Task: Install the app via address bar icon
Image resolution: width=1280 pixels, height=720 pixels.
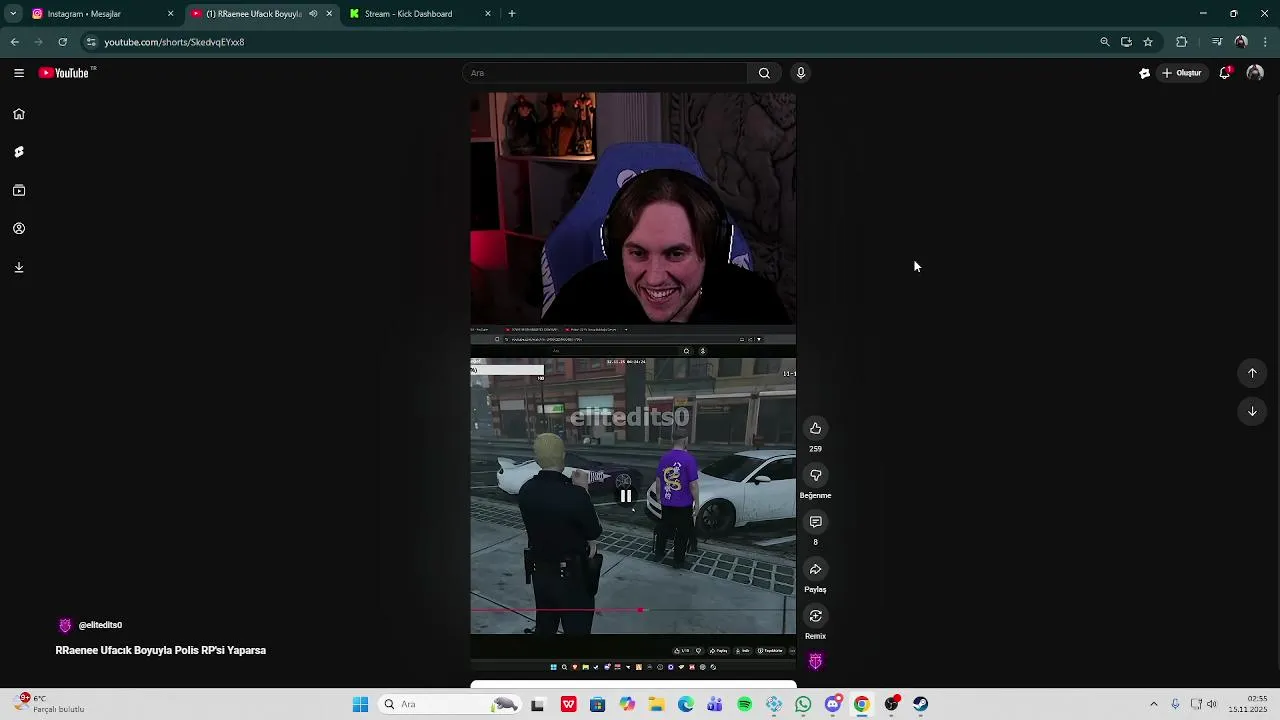Action: coord(1126,42)
